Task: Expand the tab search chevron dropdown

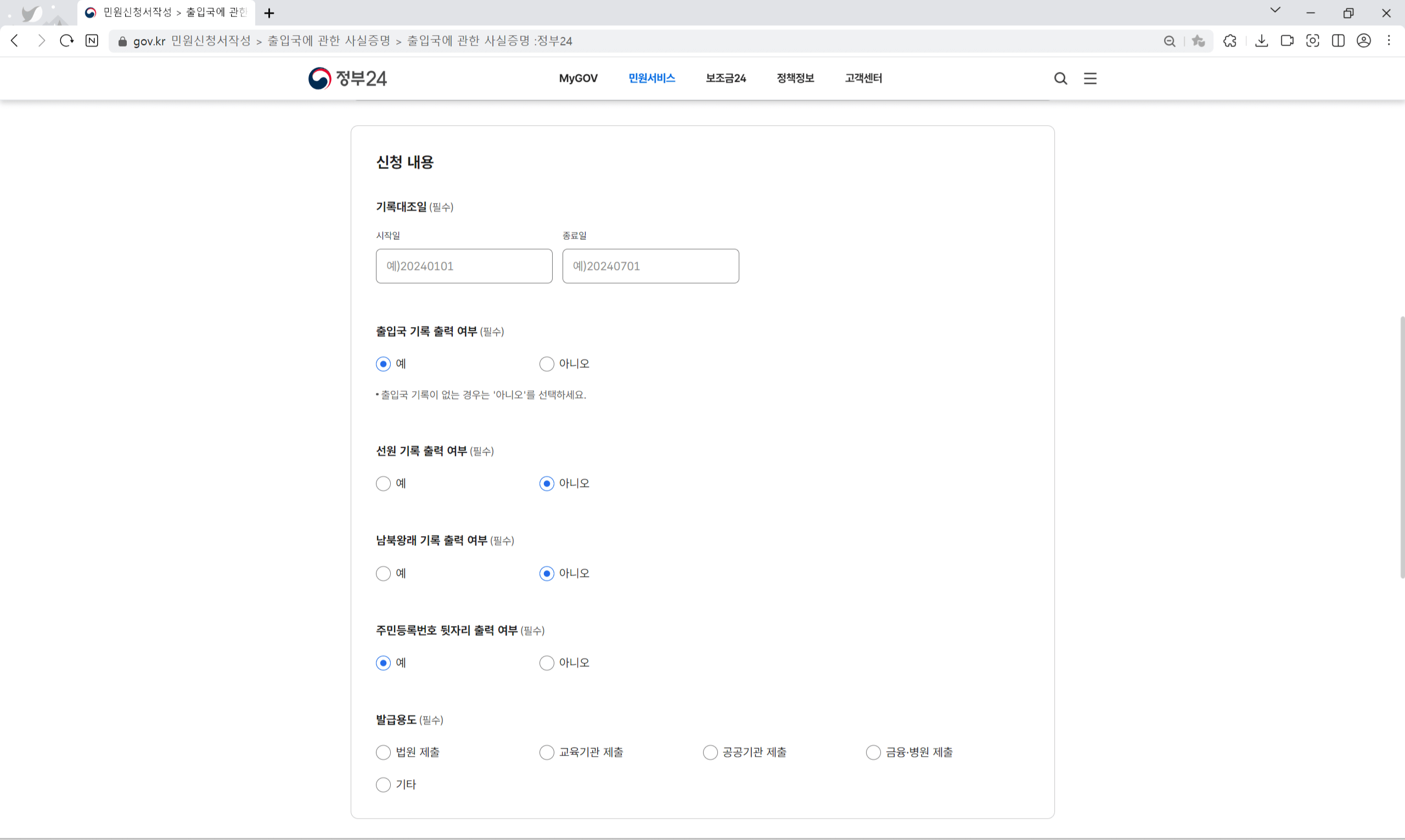Action: coord(1275,10)
